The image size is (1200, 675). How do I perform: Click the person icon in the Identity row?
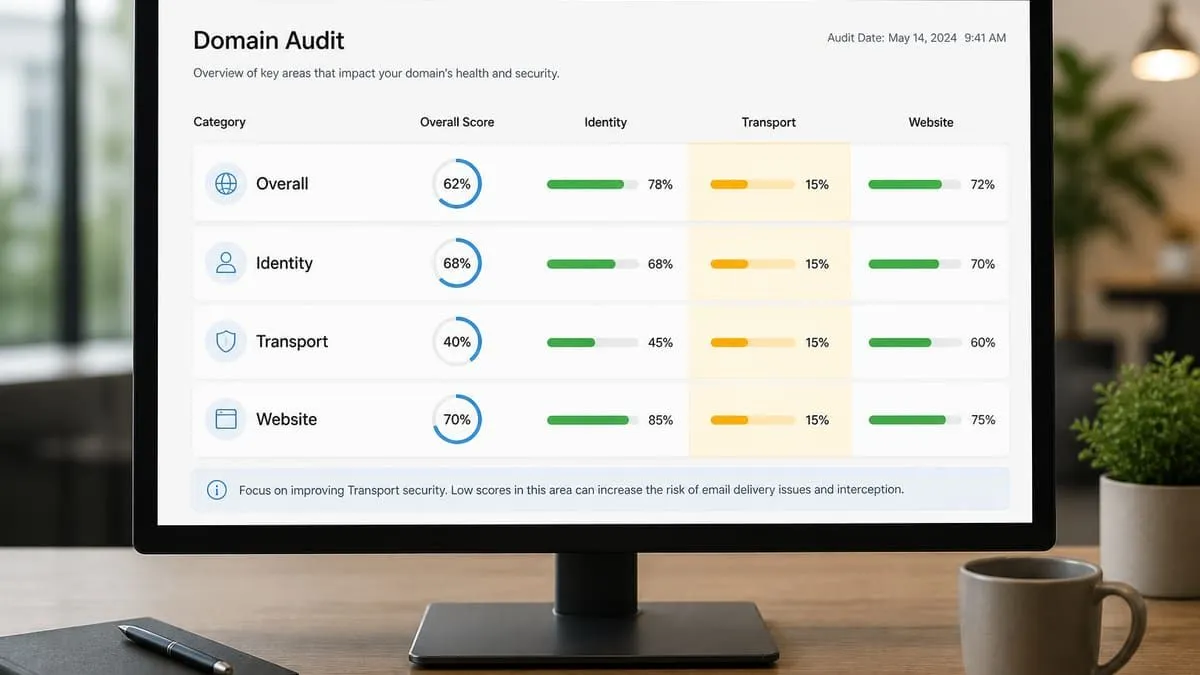point(226,263)
